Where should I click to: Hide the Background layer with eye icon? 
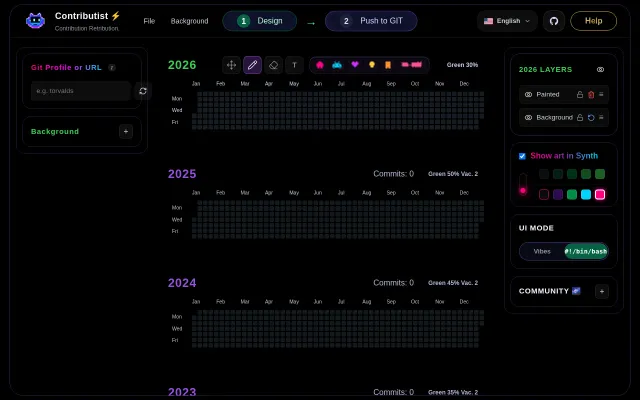(x=528, y=118)
